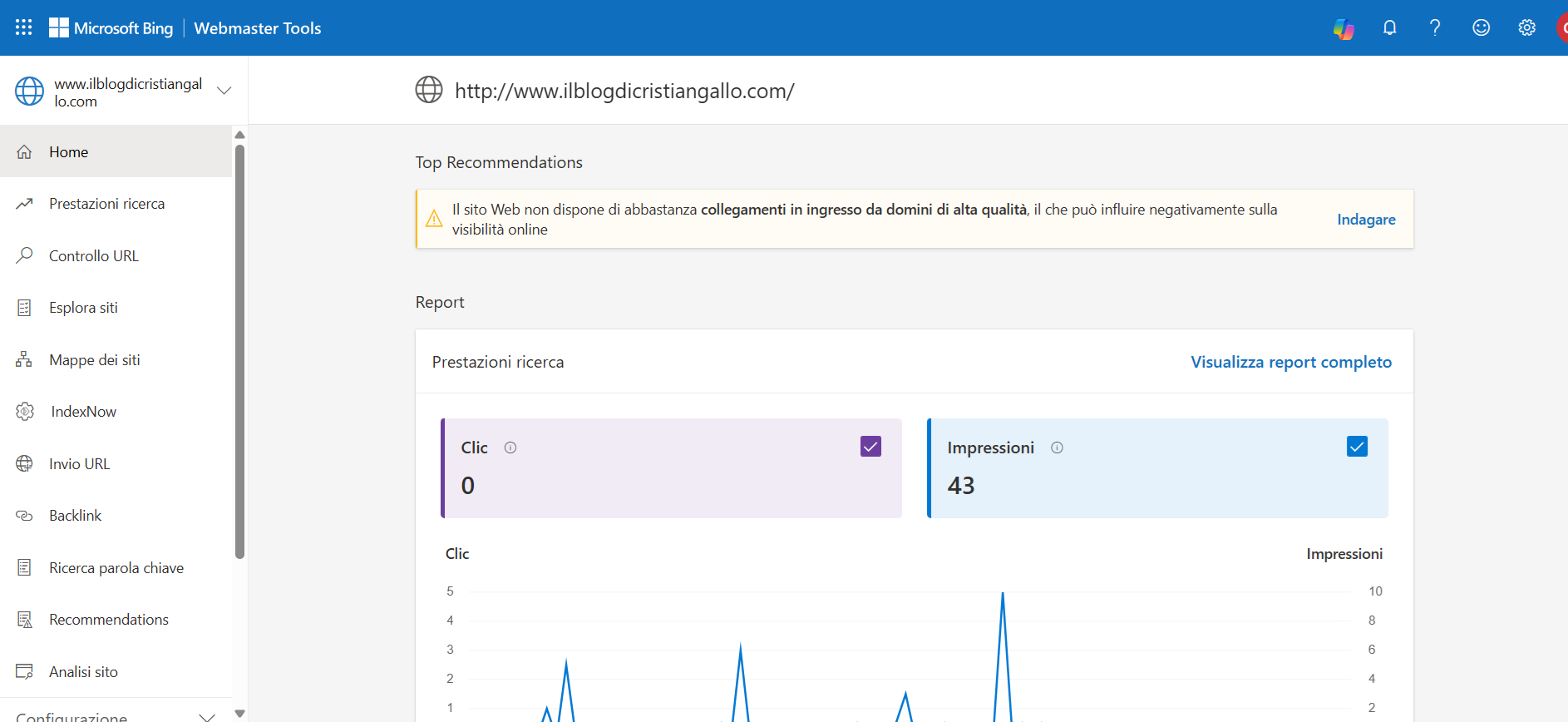Open the notifications bell
1568x722 pixels.
(1389, 27)
